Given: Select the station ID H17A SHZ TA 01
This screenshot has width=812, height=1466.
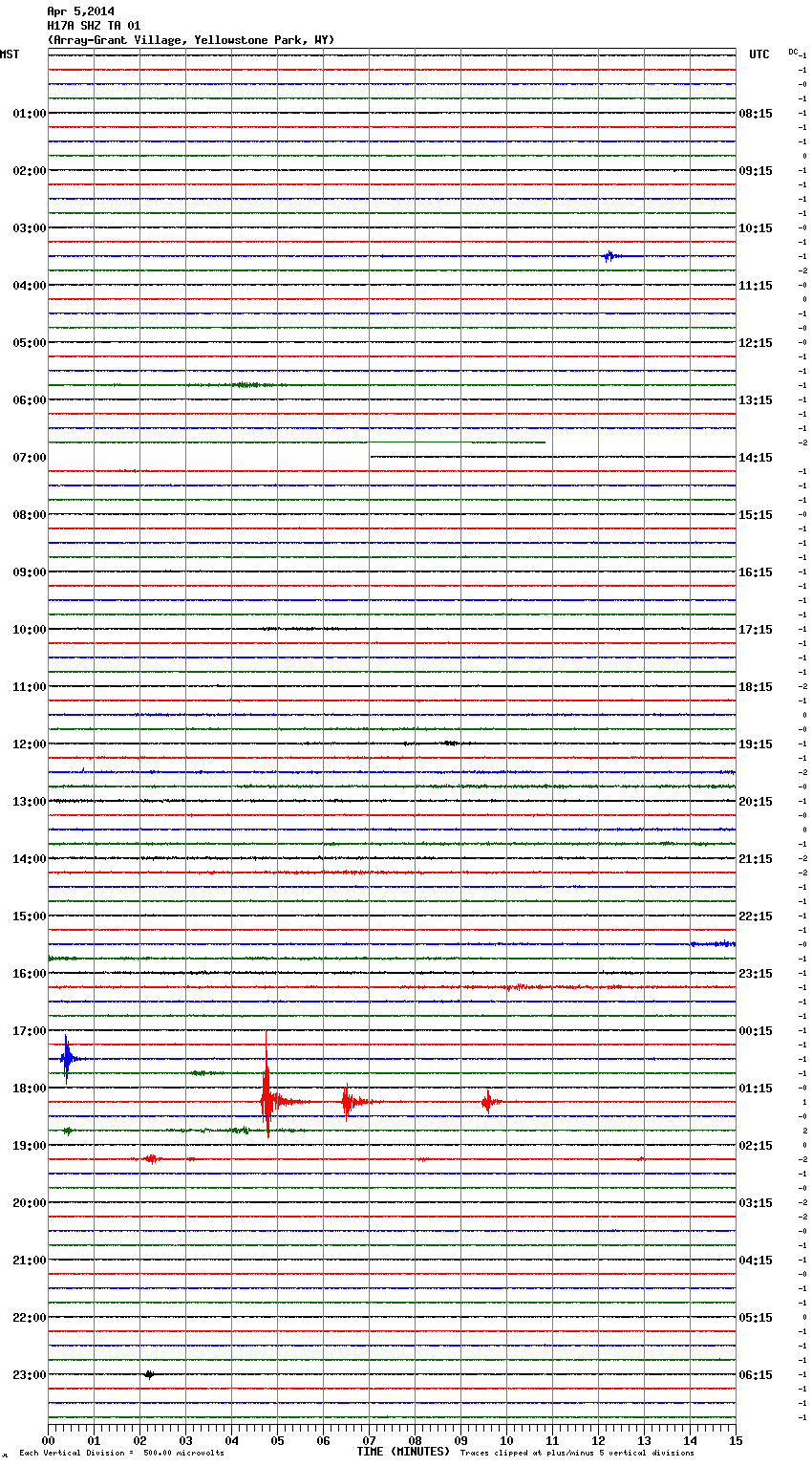Looking at the screenshot, I should 94,26.
